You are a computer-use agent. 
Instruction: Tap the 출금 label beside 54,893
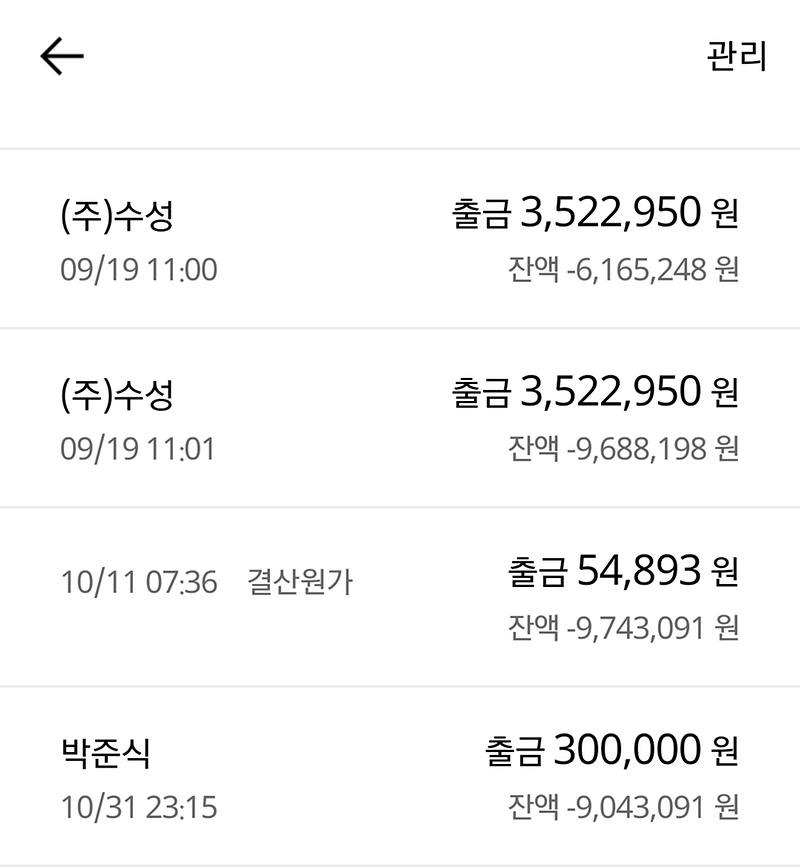(537, 572)
